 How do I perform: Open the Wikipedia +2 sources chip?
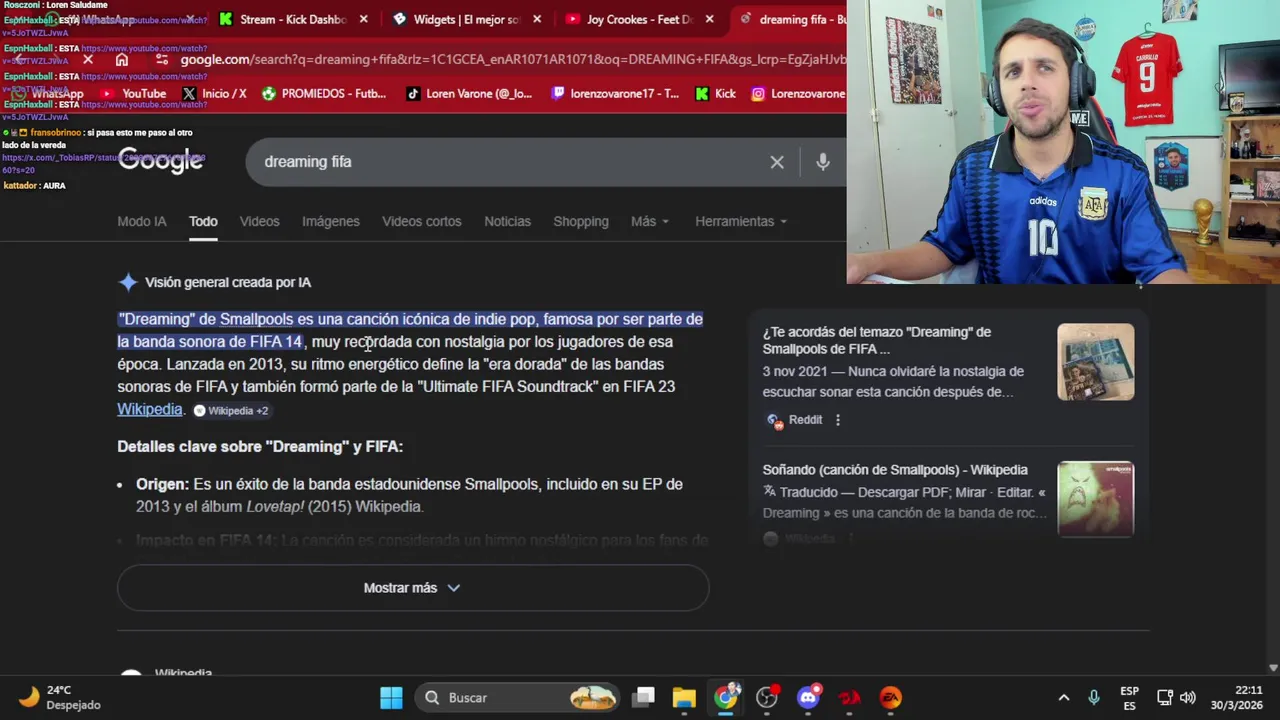click(231, 410)
